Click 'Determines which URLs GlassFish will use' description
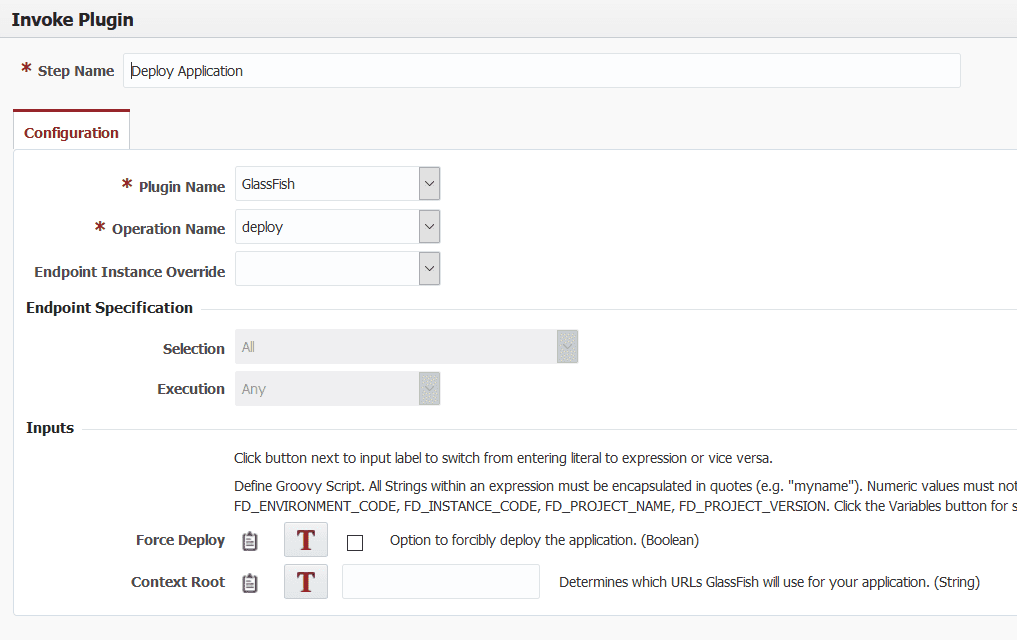1017x640 pixels. pos(769,582)
